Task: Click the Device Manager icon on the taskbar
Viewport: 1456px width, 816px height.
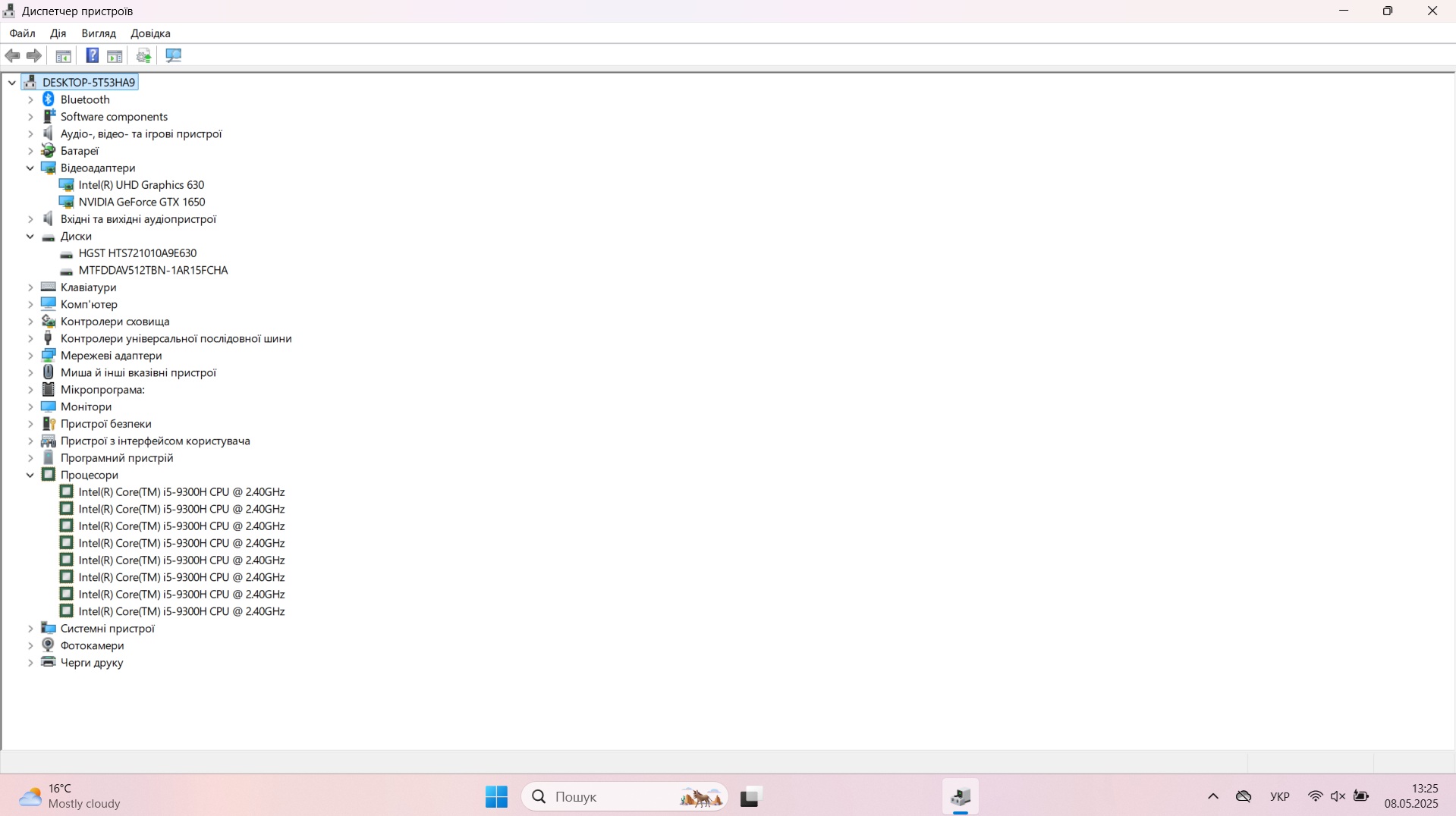Action: (961, 797)
